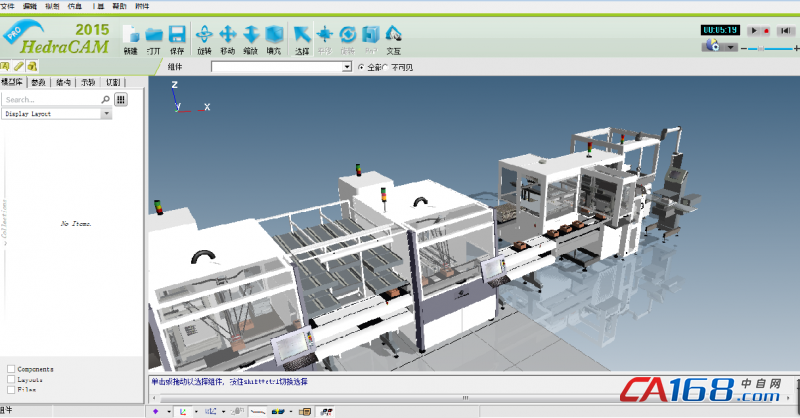Screen dimensions: 800x418
Task: Click the connection nodes icon in bottom toolbar
Action: [327, 411]
